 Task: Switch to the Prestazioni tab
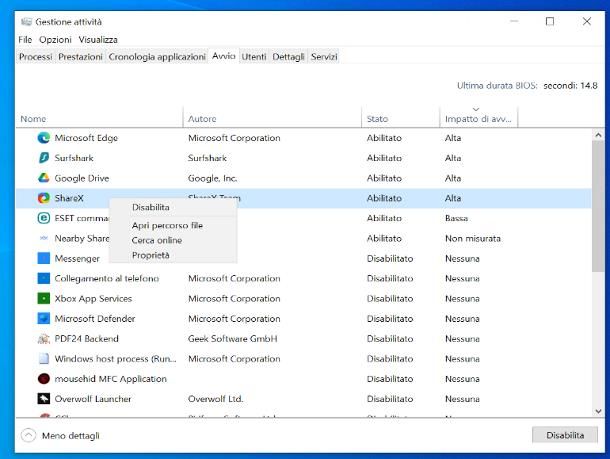coord(80,57)
